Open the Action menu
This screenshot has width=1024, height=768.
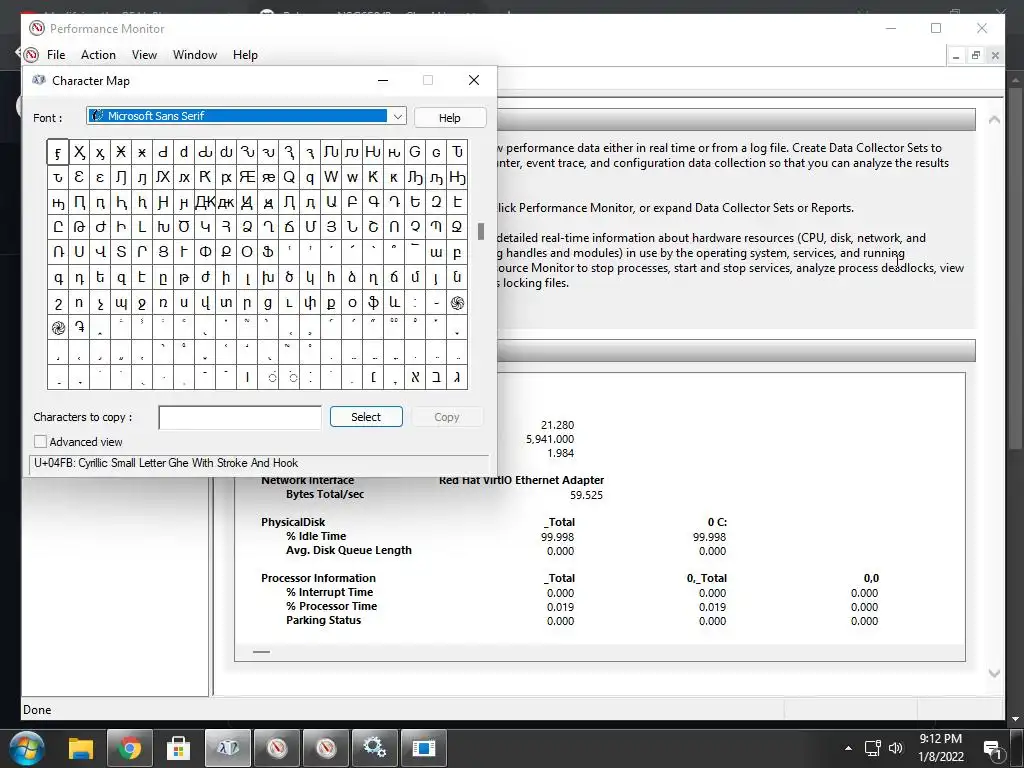point(98,55)
